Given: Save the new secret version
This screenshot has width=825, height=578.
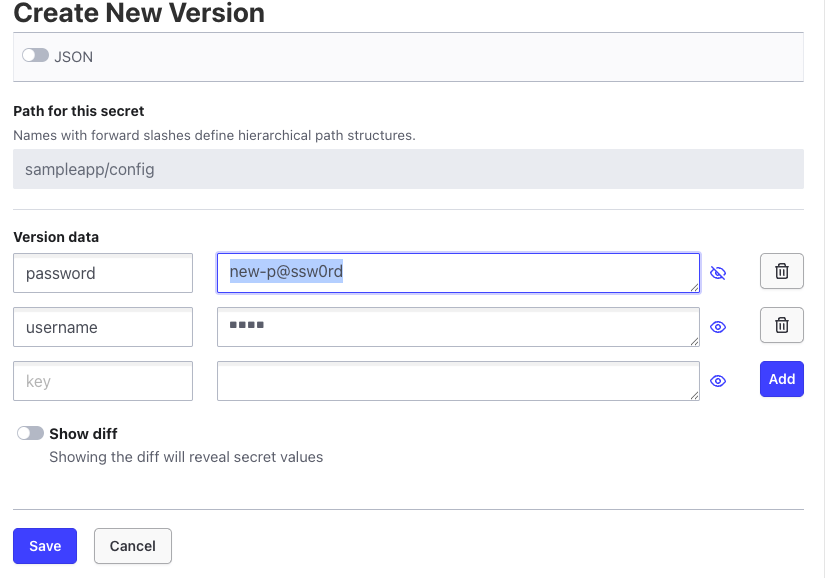Looking at the screenshot, I should (45, 546).
